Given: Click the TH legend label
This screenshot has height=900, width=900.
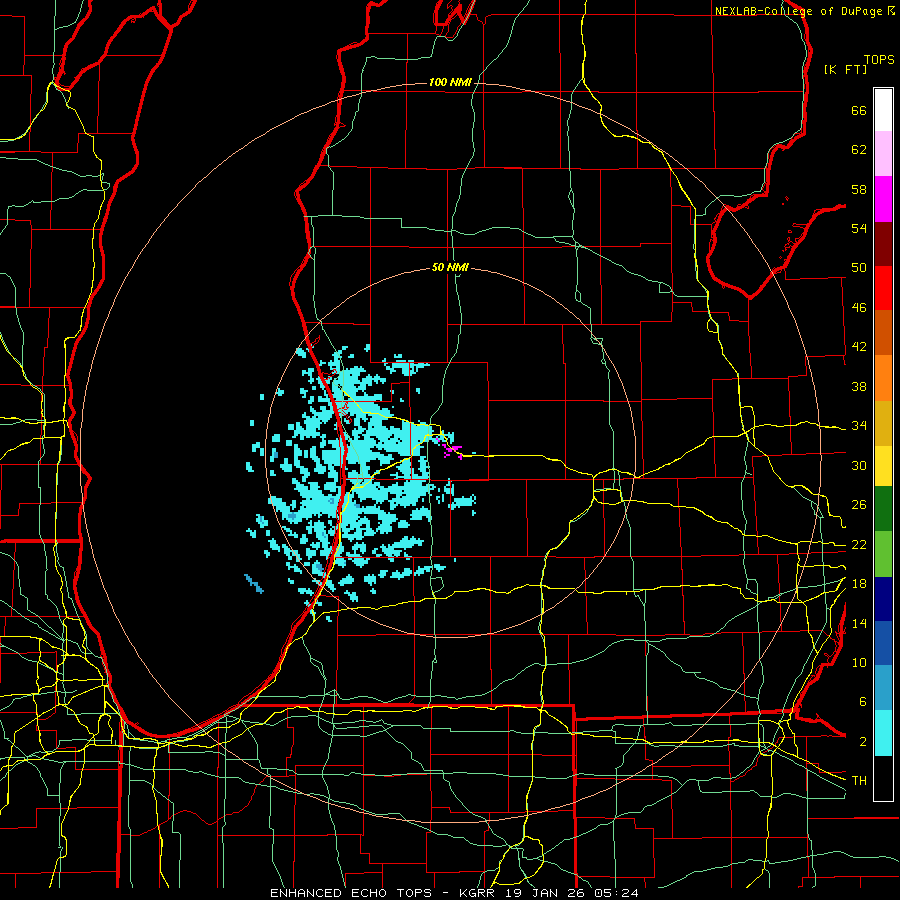Looking at the screenshot, I should click(x=859, y=781).
